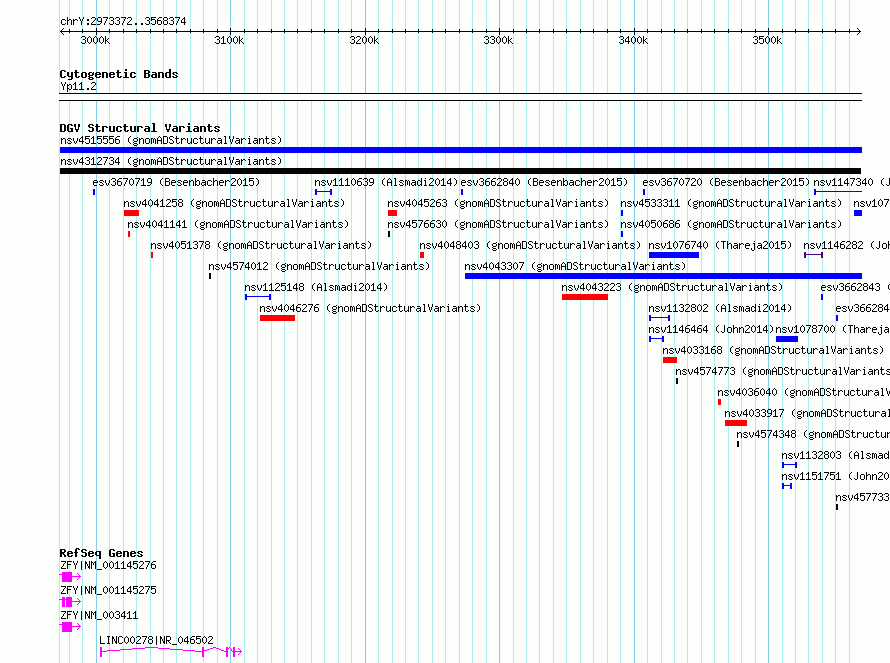This screenshot has width=890, height=663.
Task: Click the red nsv4041258 variant bar
Action: [x=131, y=213]
